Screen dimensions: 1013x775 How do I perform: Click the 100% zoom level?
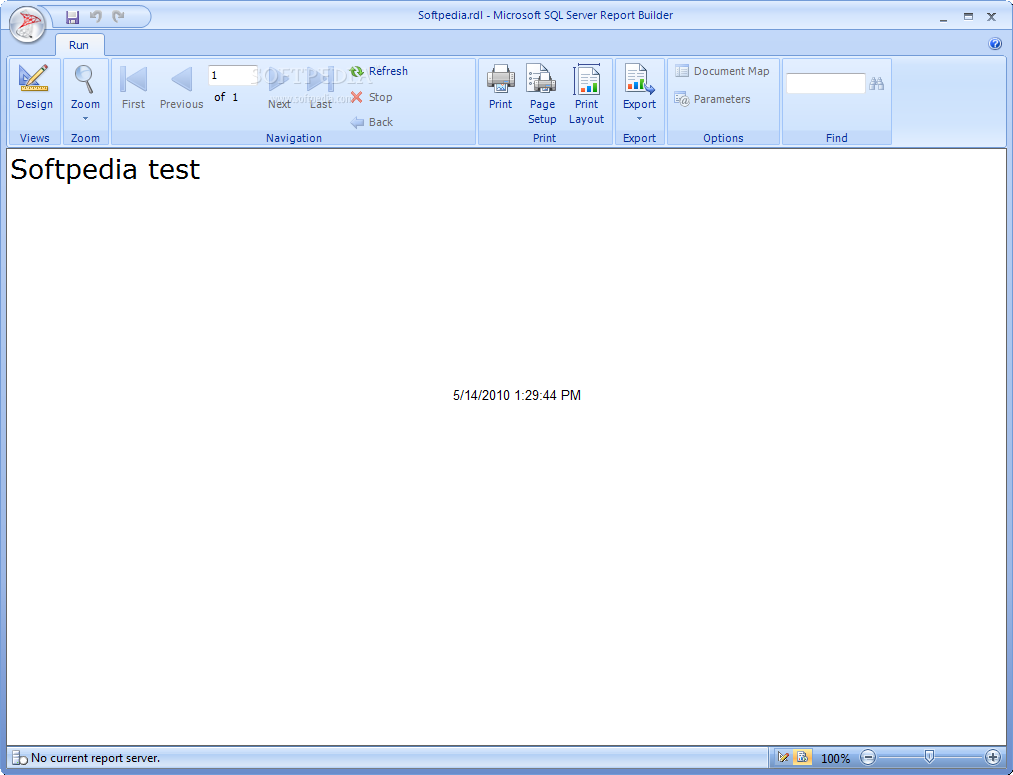point(835,758)
